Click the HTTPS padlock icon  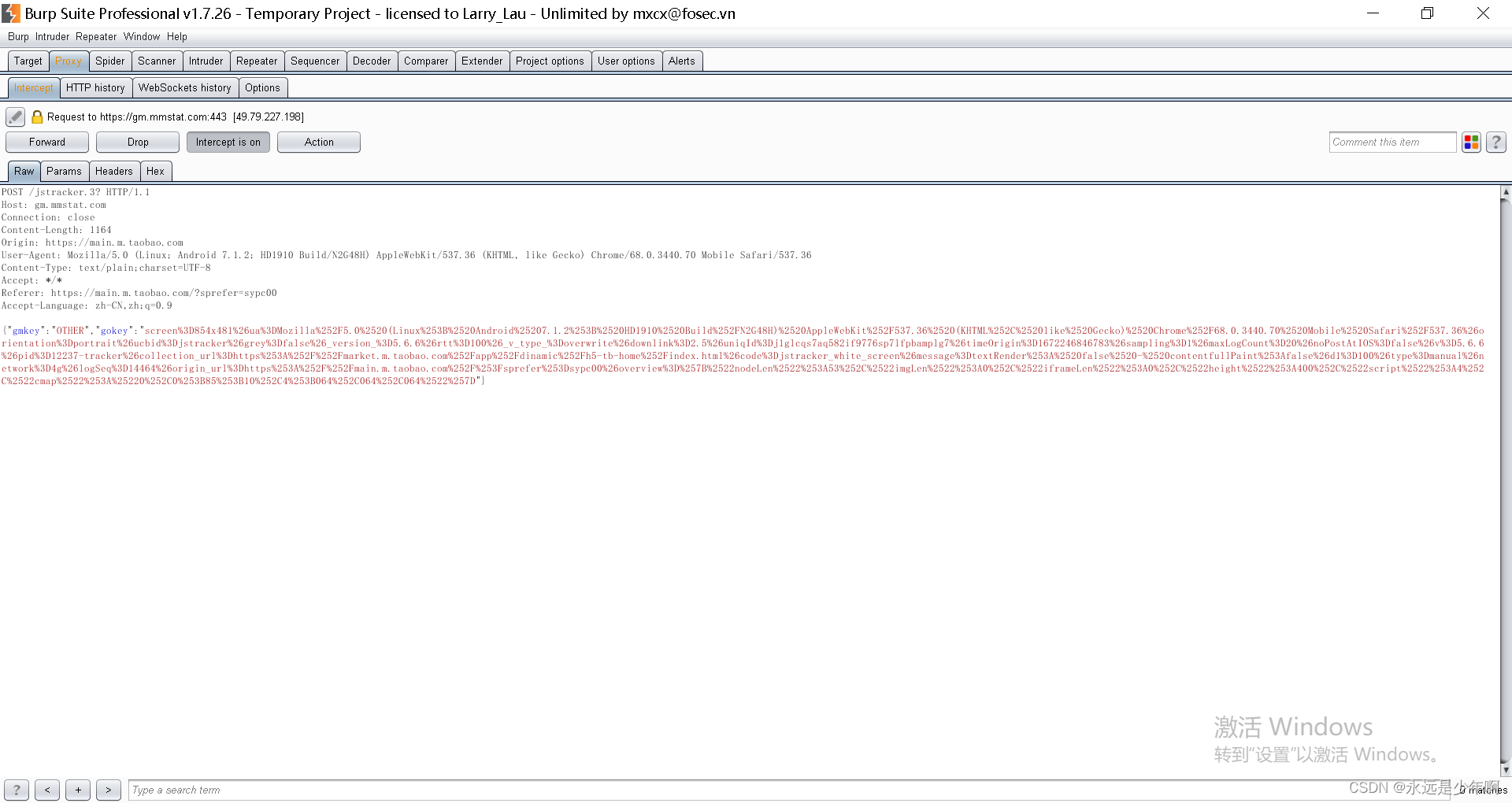[37, 117]
